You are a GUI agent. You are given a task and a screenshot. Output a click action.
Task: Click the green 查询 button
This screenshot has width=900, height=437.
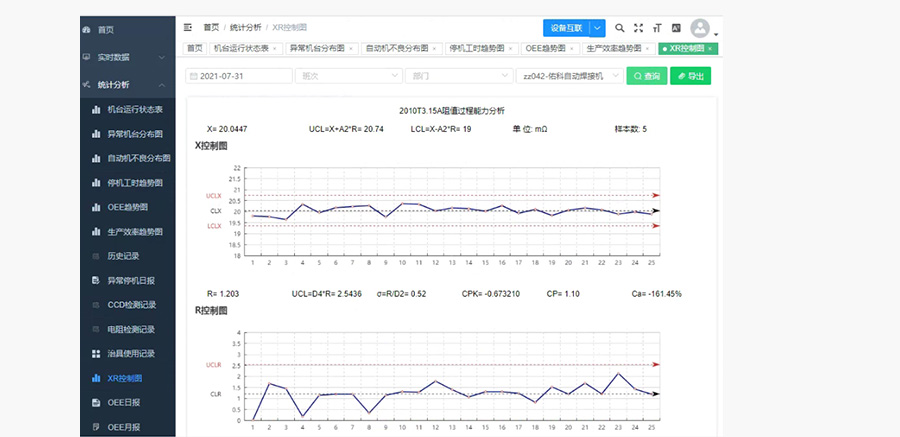[647, 76]
